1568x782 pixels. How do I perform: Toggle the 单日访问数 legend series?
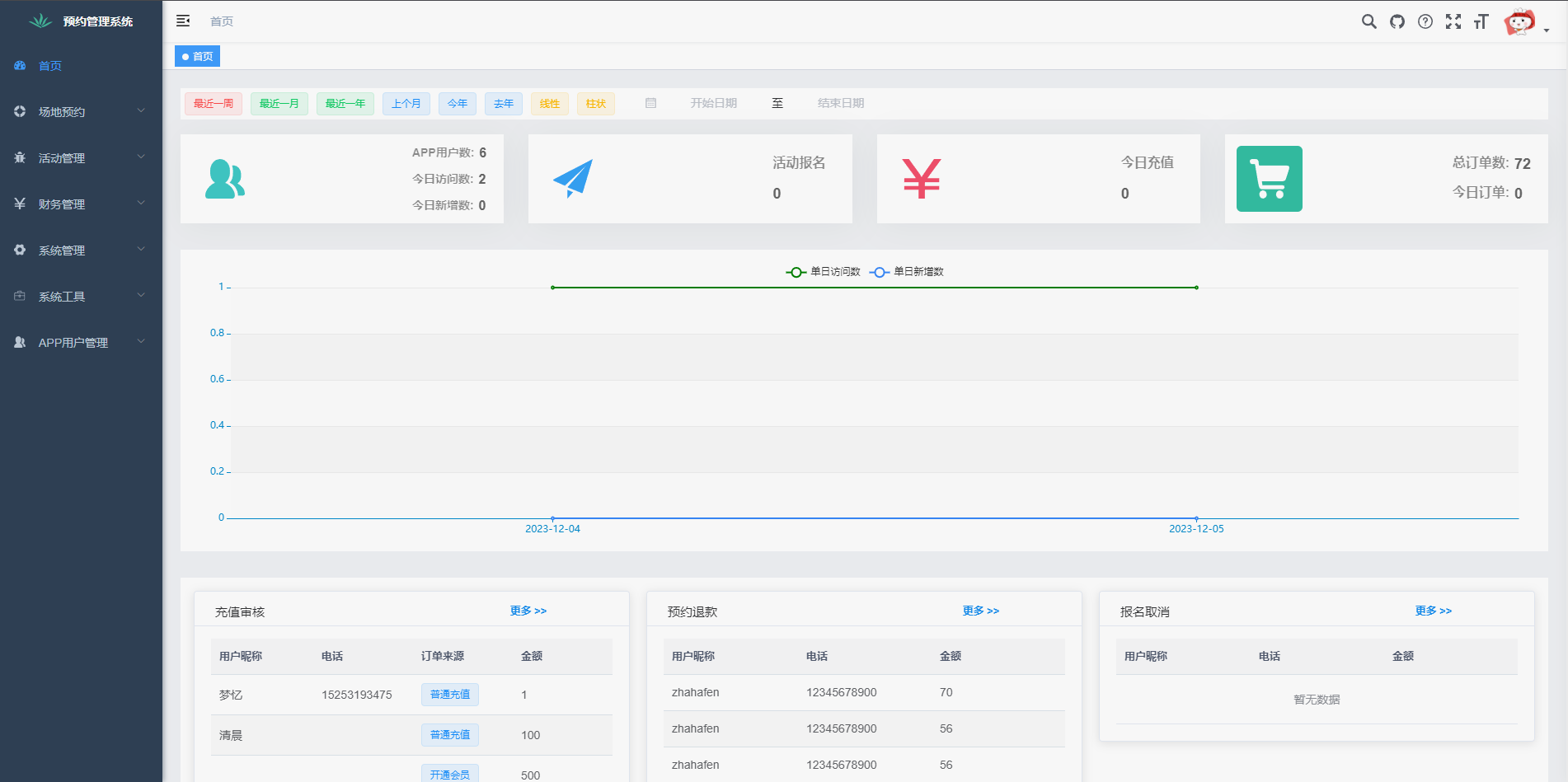[824, 272]
